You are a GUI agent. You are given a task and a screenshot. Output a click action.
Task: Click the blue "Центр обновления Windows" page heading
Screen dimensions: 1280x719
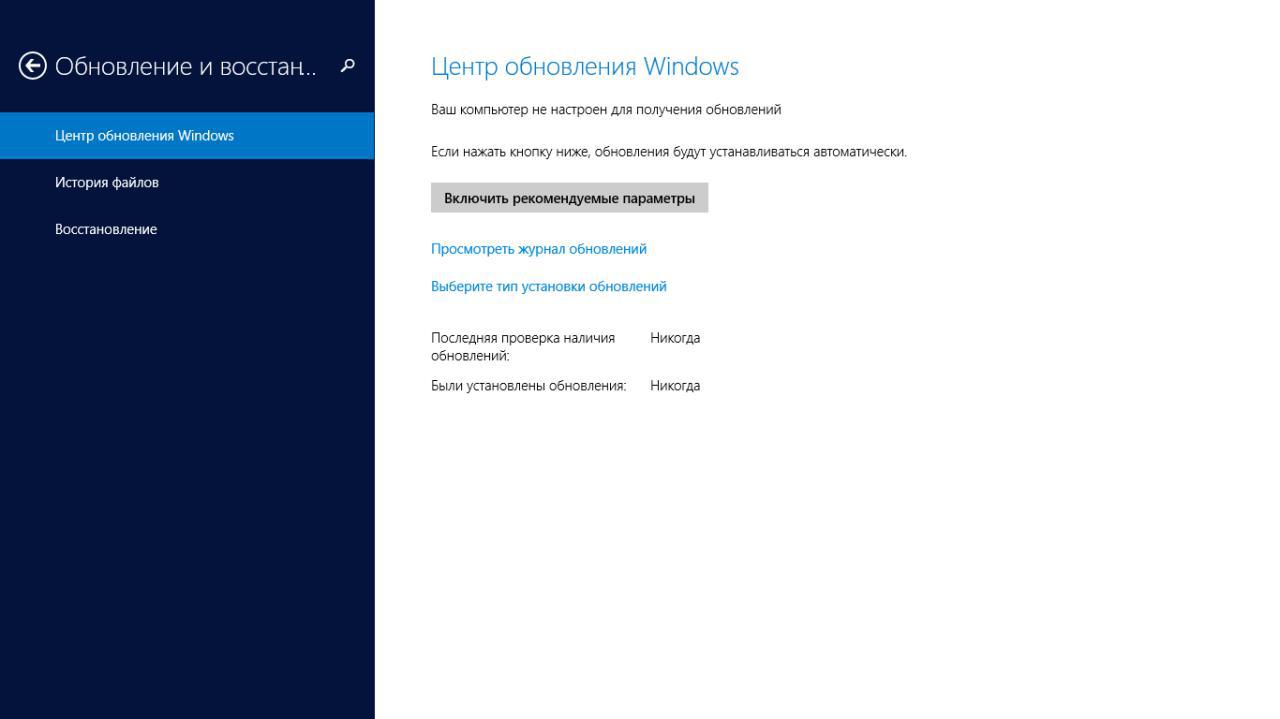(x=584, y=67)
